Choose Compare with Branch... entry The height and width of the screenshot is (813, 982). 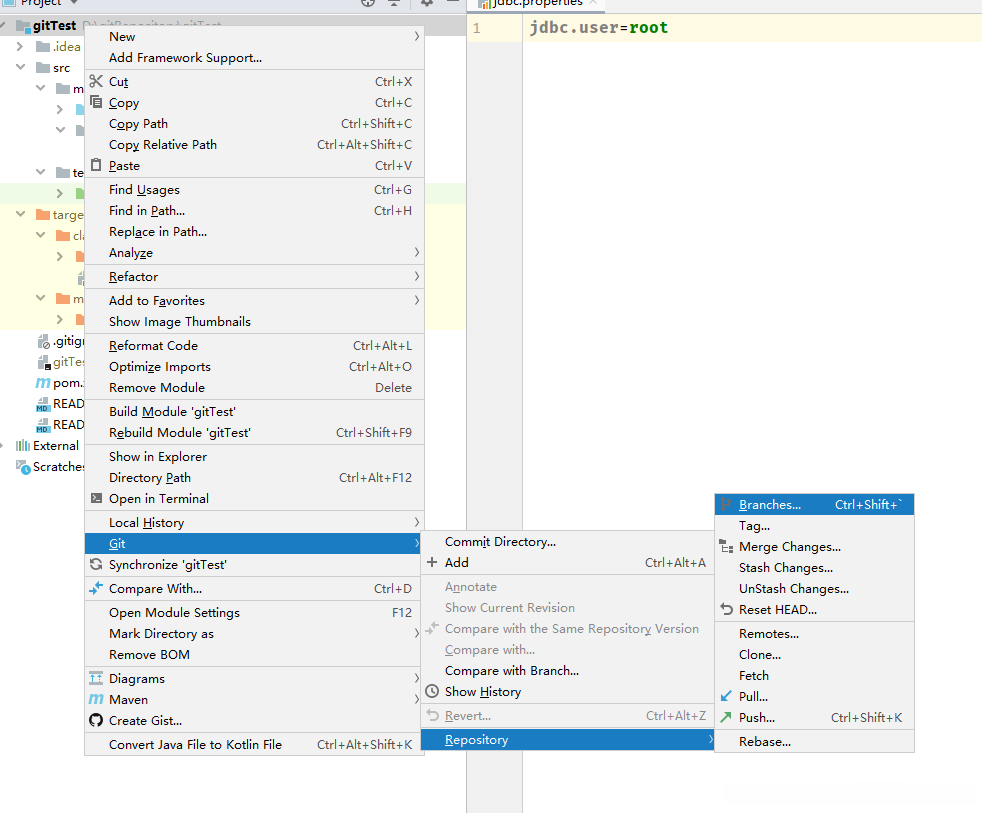567,670
